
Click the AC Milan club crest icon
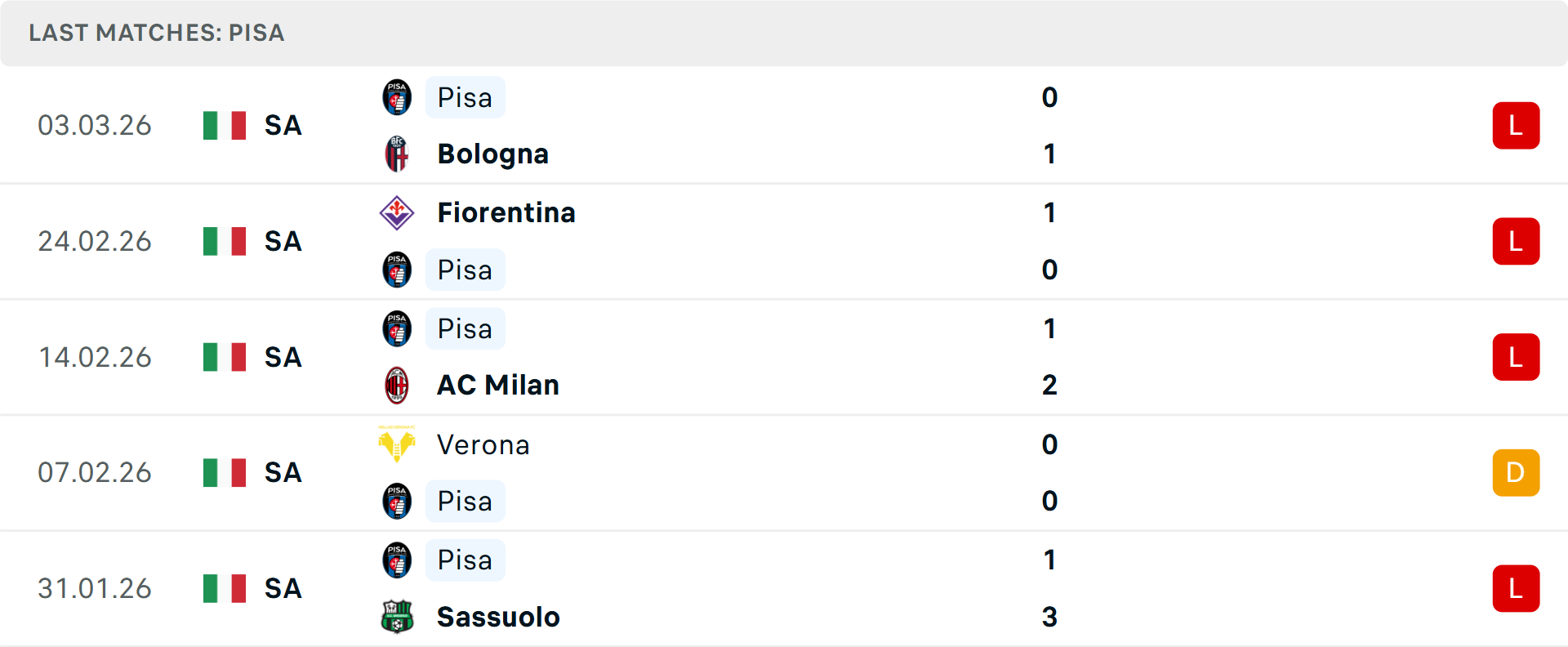click(x=397, y=386)
